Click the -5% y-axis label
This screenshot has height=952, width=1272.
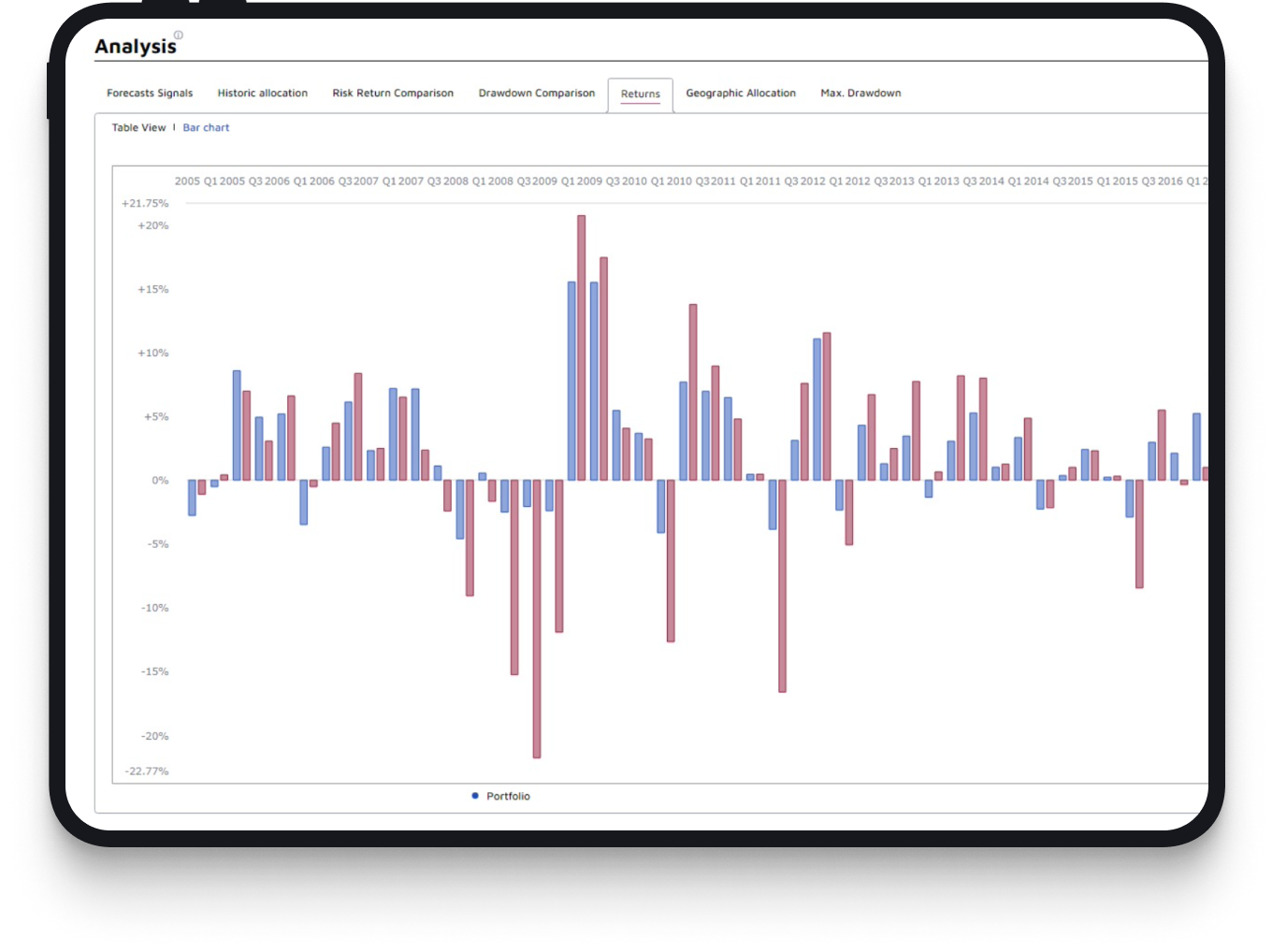(158, 544)
